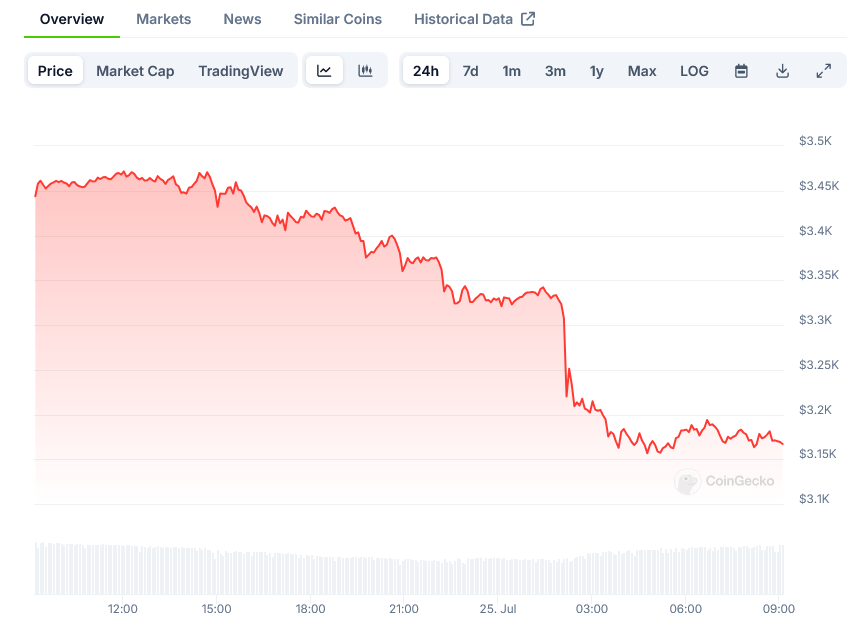Open the calendar date range picker
Image resolution: width=847 pixels, height=629 pixels.
(x=741, y=71)
